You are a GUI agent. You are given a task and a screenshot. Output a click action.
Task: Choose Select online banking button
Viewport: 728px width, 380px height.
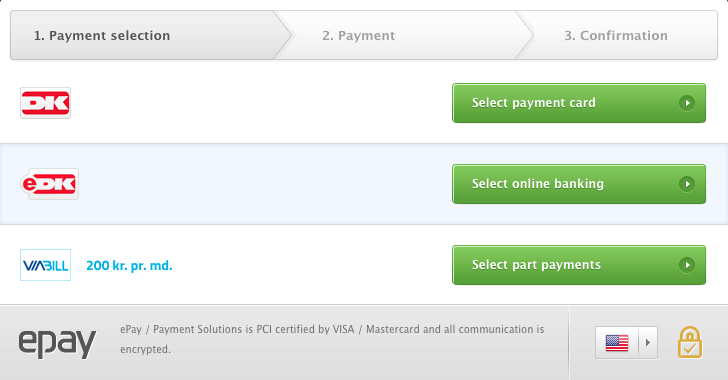(x=579, y=184)
